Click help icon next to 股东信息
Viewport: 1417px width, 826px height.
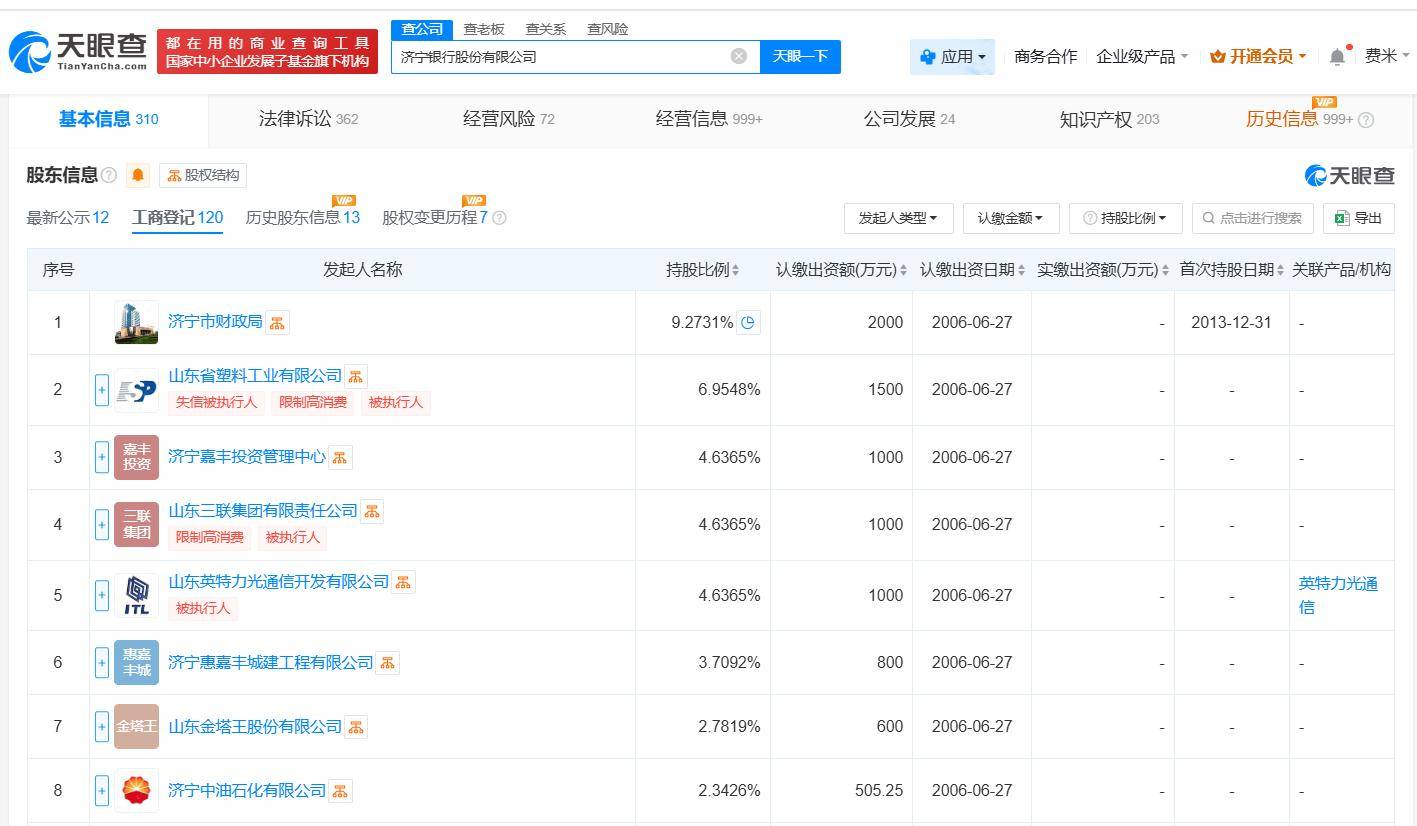click(x=109, y=176)
